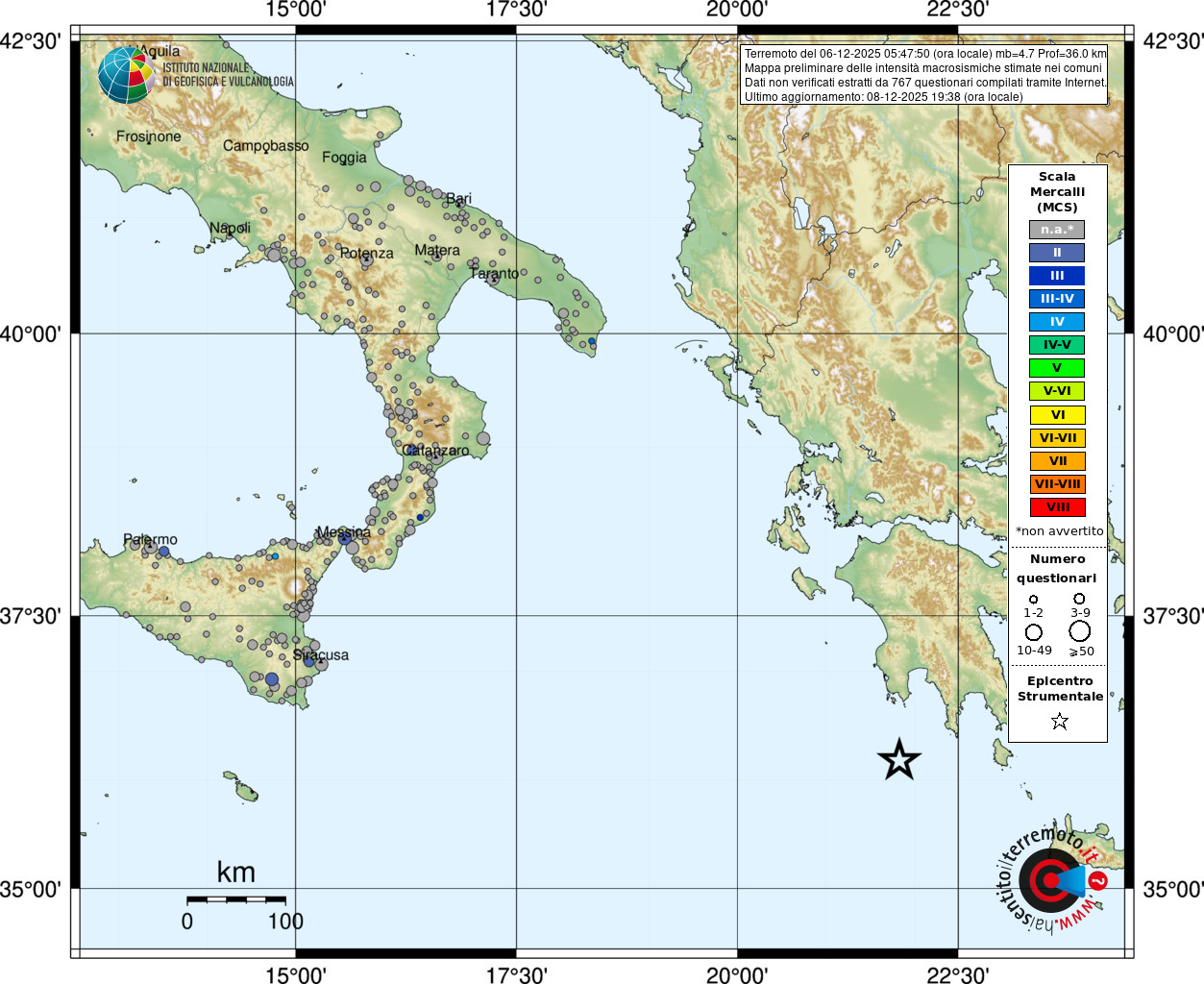
Task: Click the 37°30' latitude label on left axis
Action: [x=30, y=616]
